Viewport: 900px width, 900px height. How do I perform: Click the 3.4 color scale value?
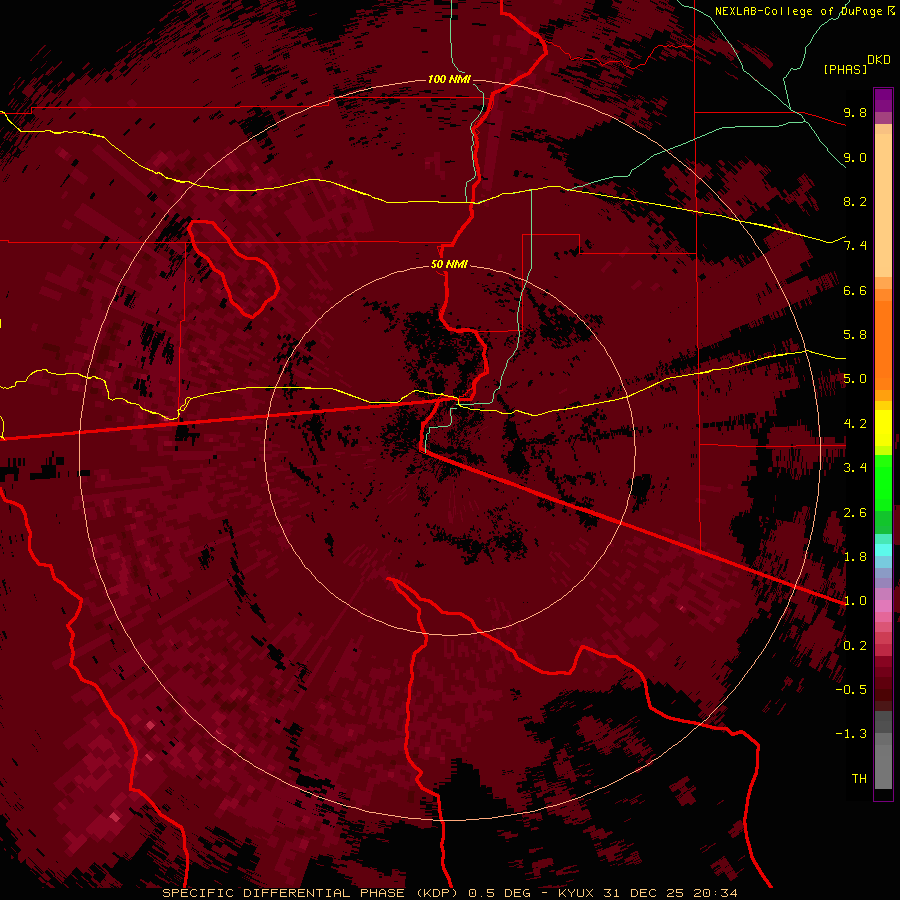855,468
